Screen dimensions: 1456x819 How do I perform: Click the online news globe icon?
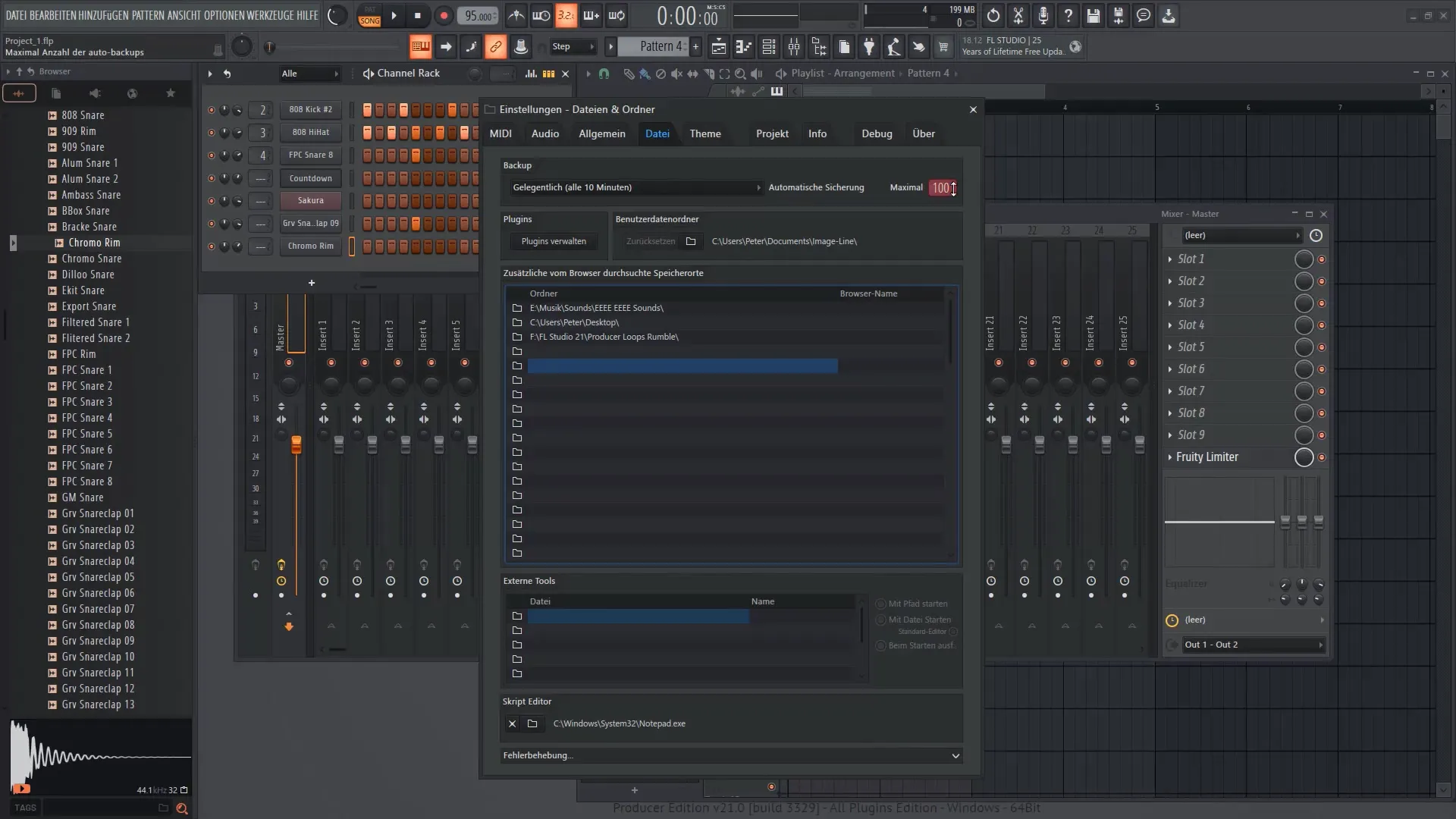pos(1075,47)
